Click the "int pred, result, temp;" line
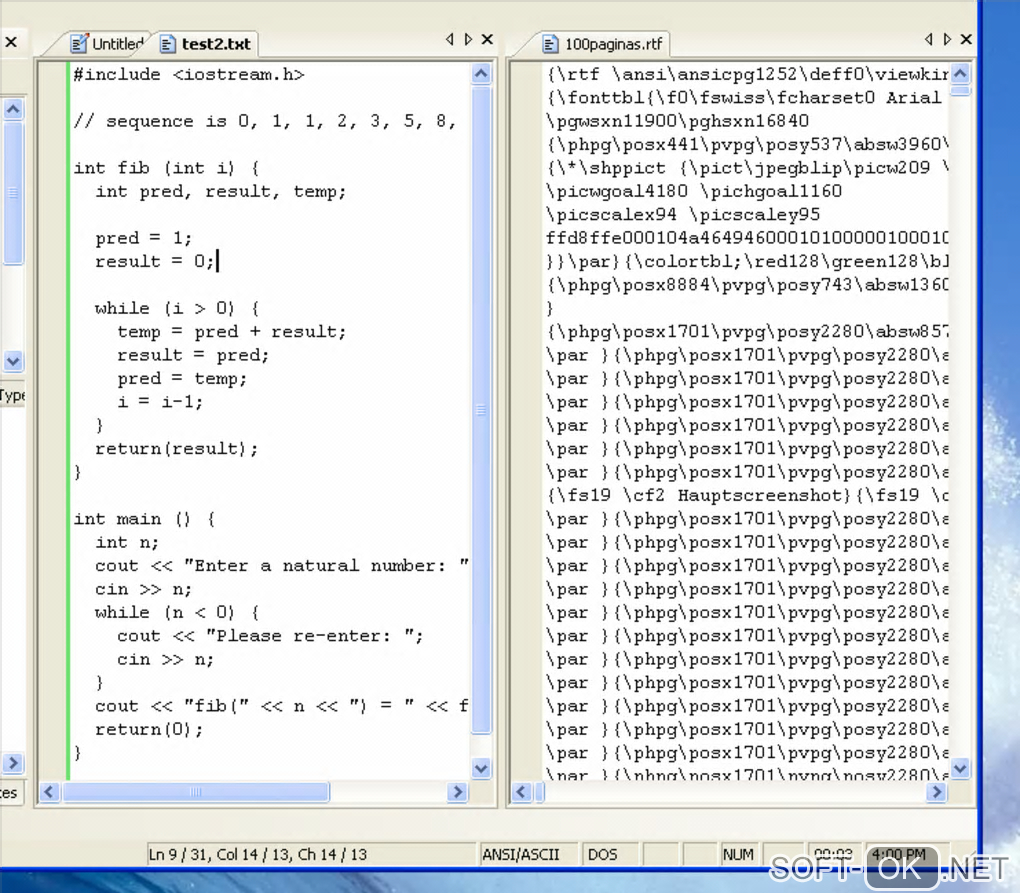Viewport: 1020px width, 893px height. pyautogui.click(x=221, y=192)
